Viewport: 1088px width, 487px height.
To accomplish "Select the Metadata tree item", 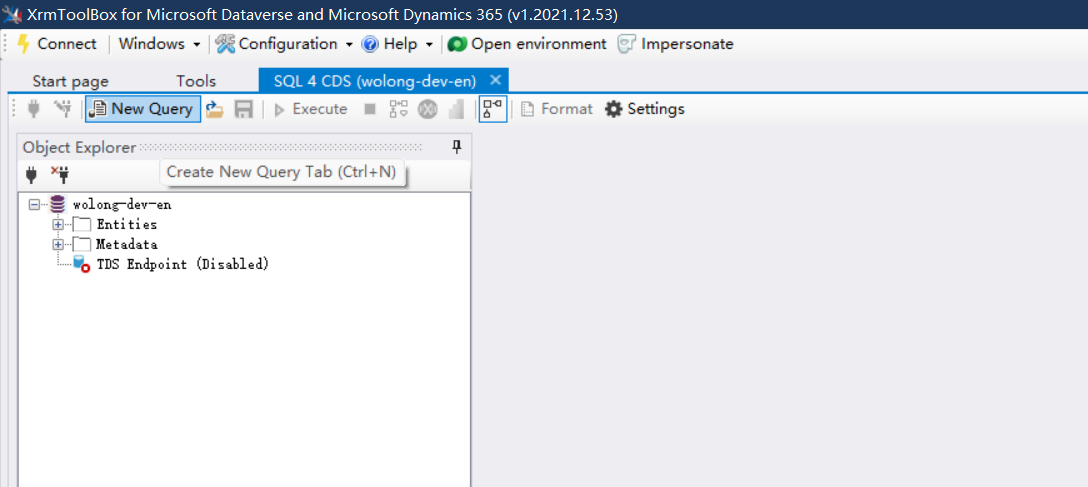I will click(x=126, y=244).
